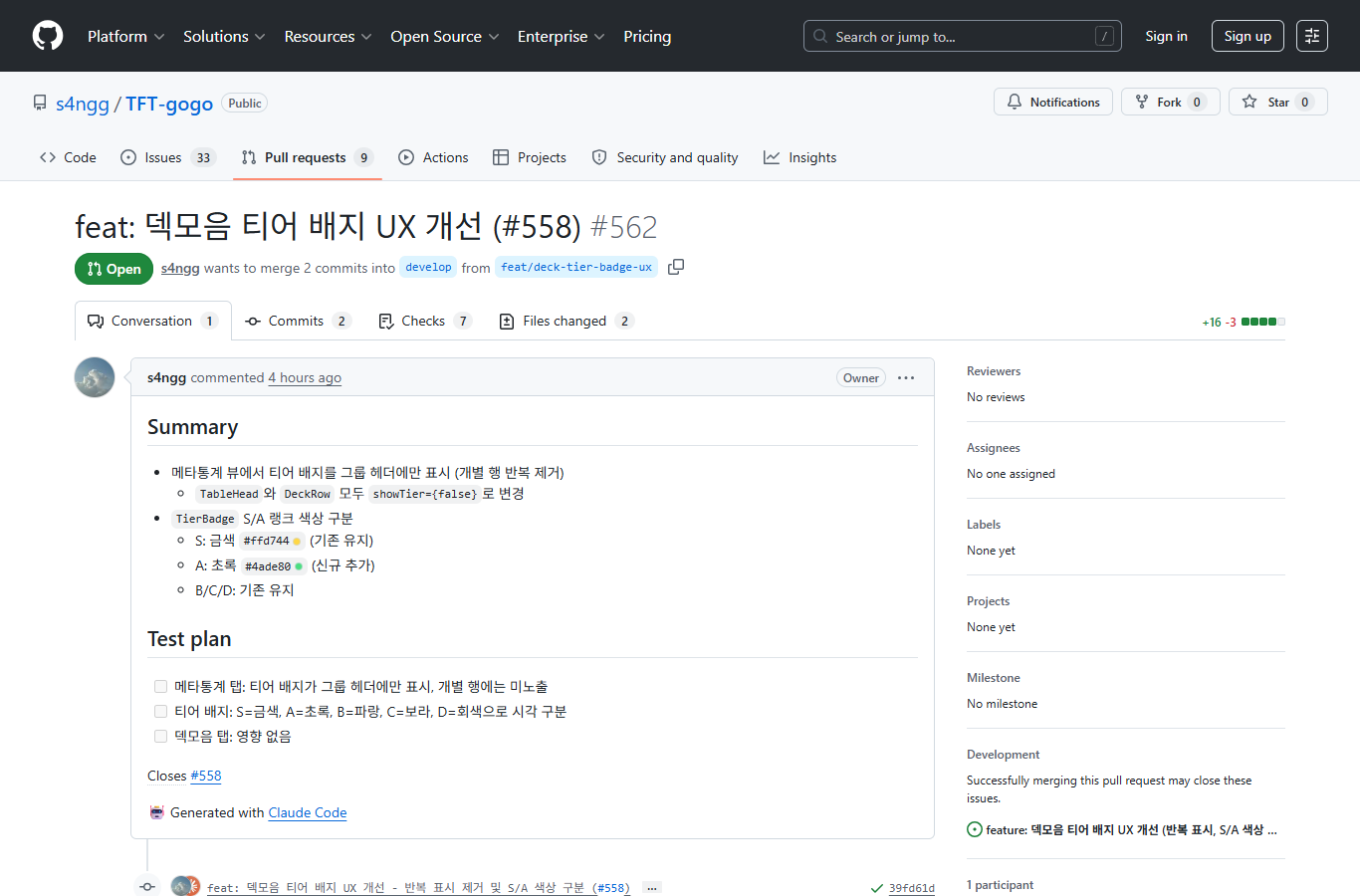This screenshot has width=1360, height=896.
Task: Tick the 덱모음 탭 test plan checkbox
Action: pyautogui.click(x=160, y=736)
